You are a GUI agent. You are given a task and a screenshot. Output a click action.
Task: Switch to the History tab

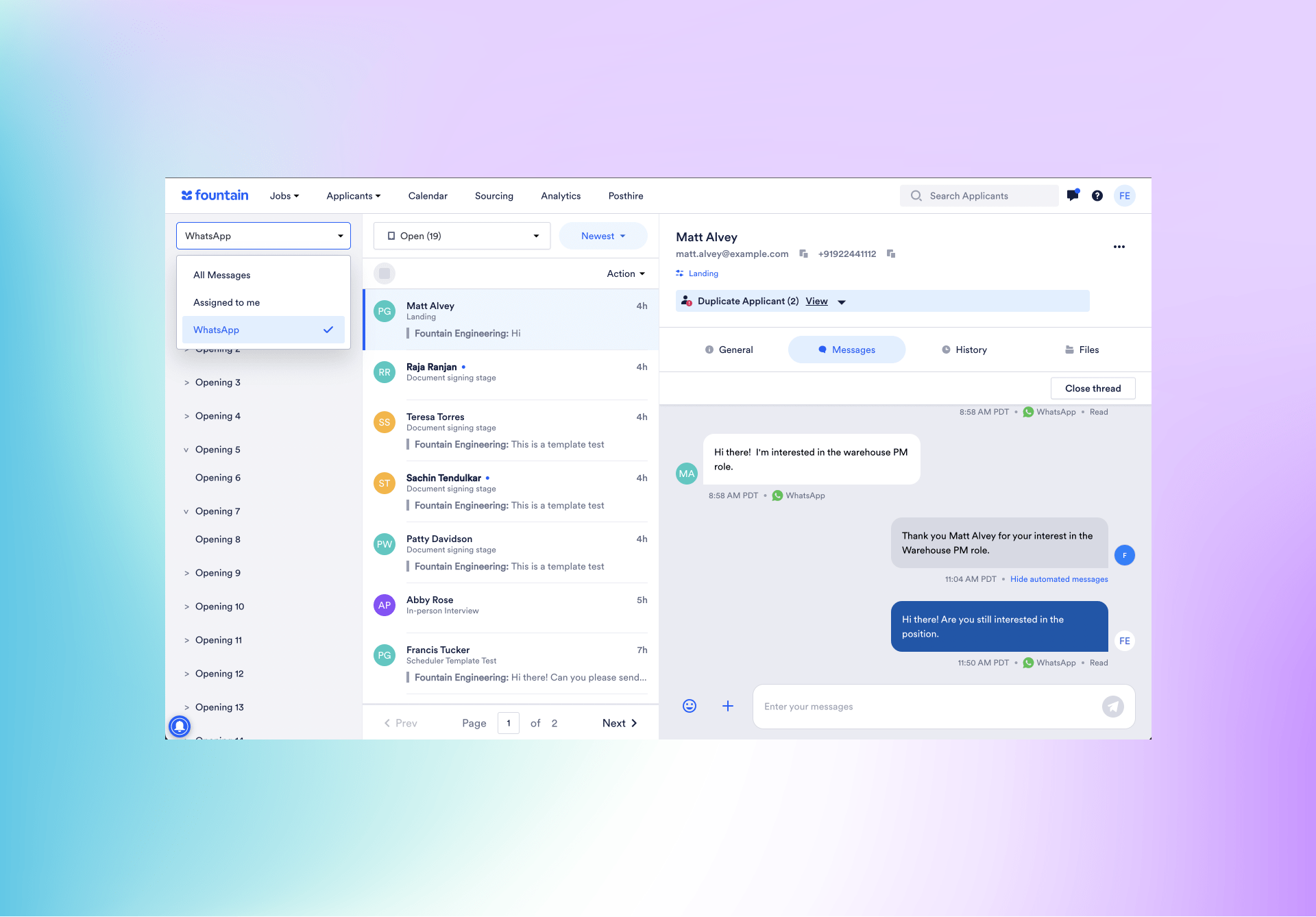(x=963, y=349)
